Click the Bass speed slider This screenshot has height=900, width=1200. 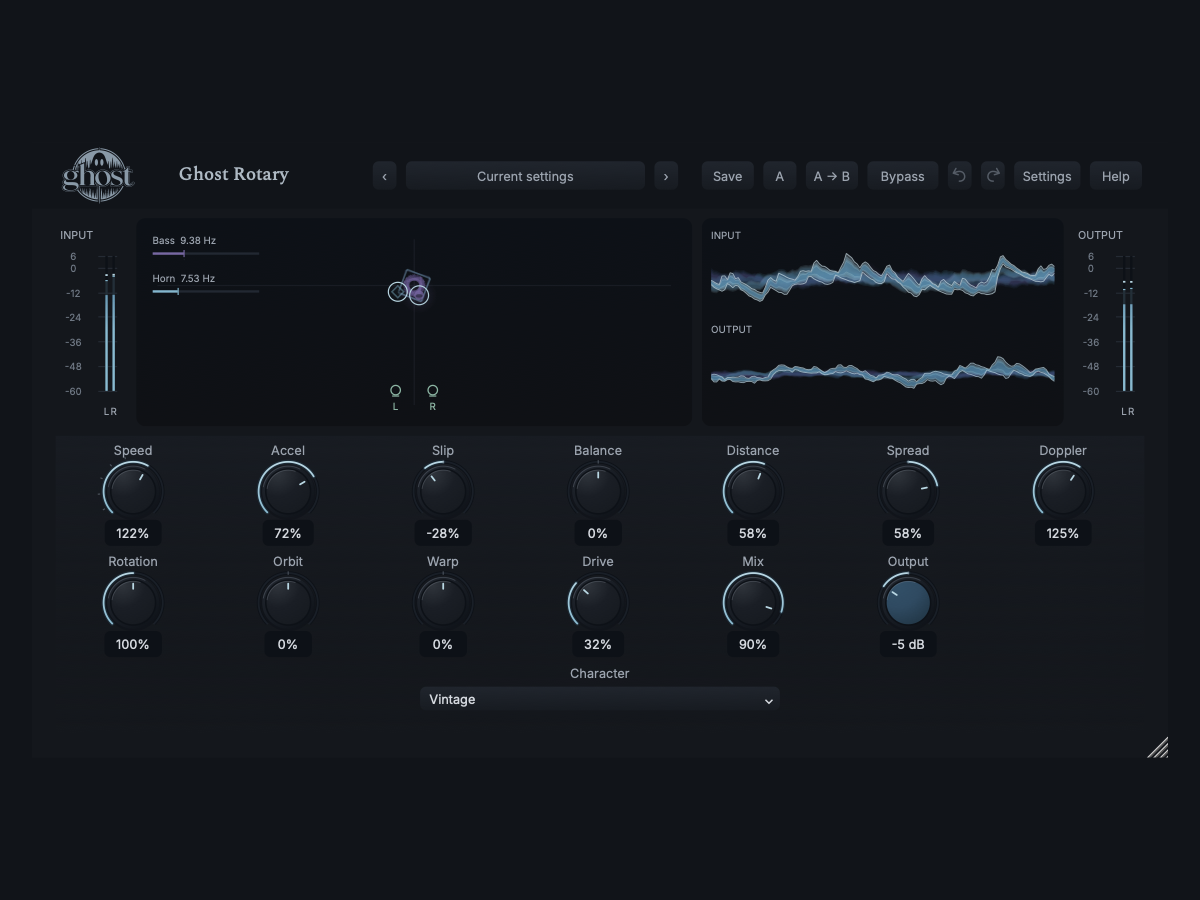click(206, 254)
